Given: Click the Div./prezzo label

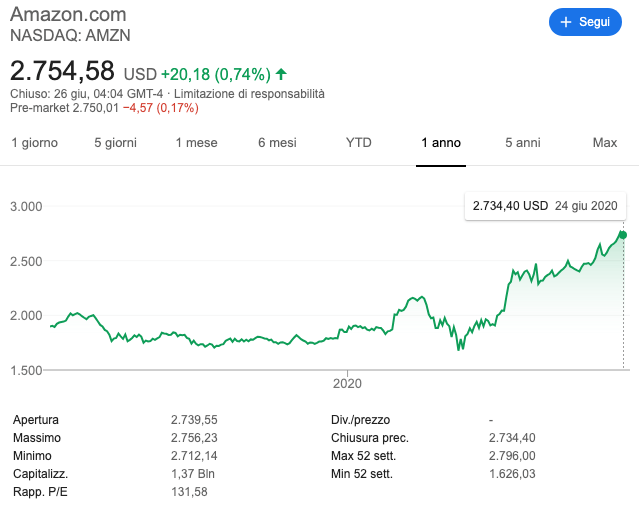Looking at the screenshot, I should click(360, 420).
